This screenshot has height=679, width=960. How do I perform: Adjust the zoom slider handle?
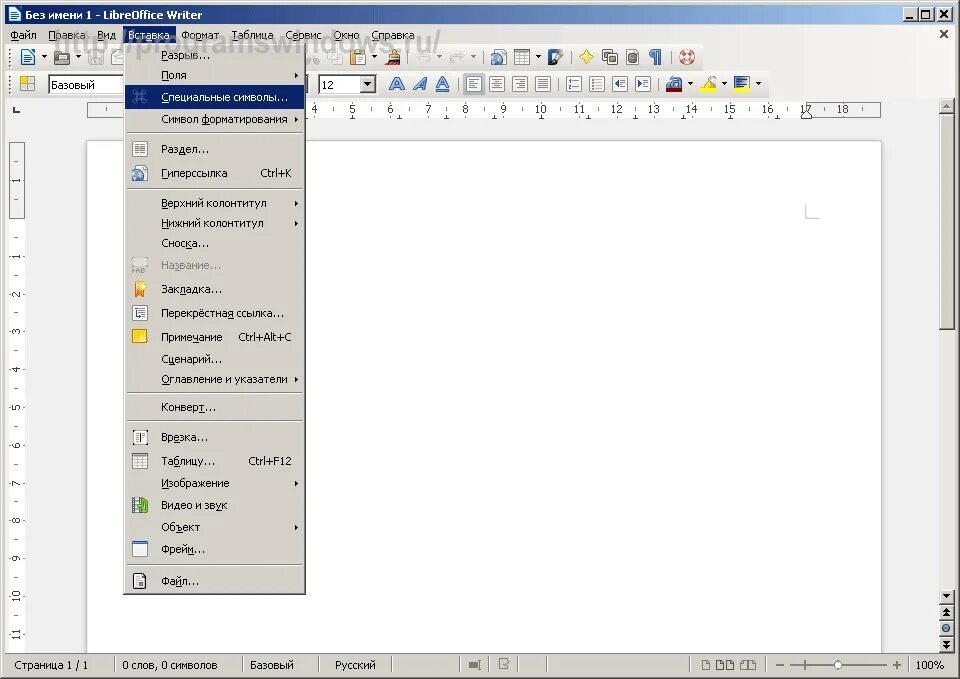[x=838, y=665]
